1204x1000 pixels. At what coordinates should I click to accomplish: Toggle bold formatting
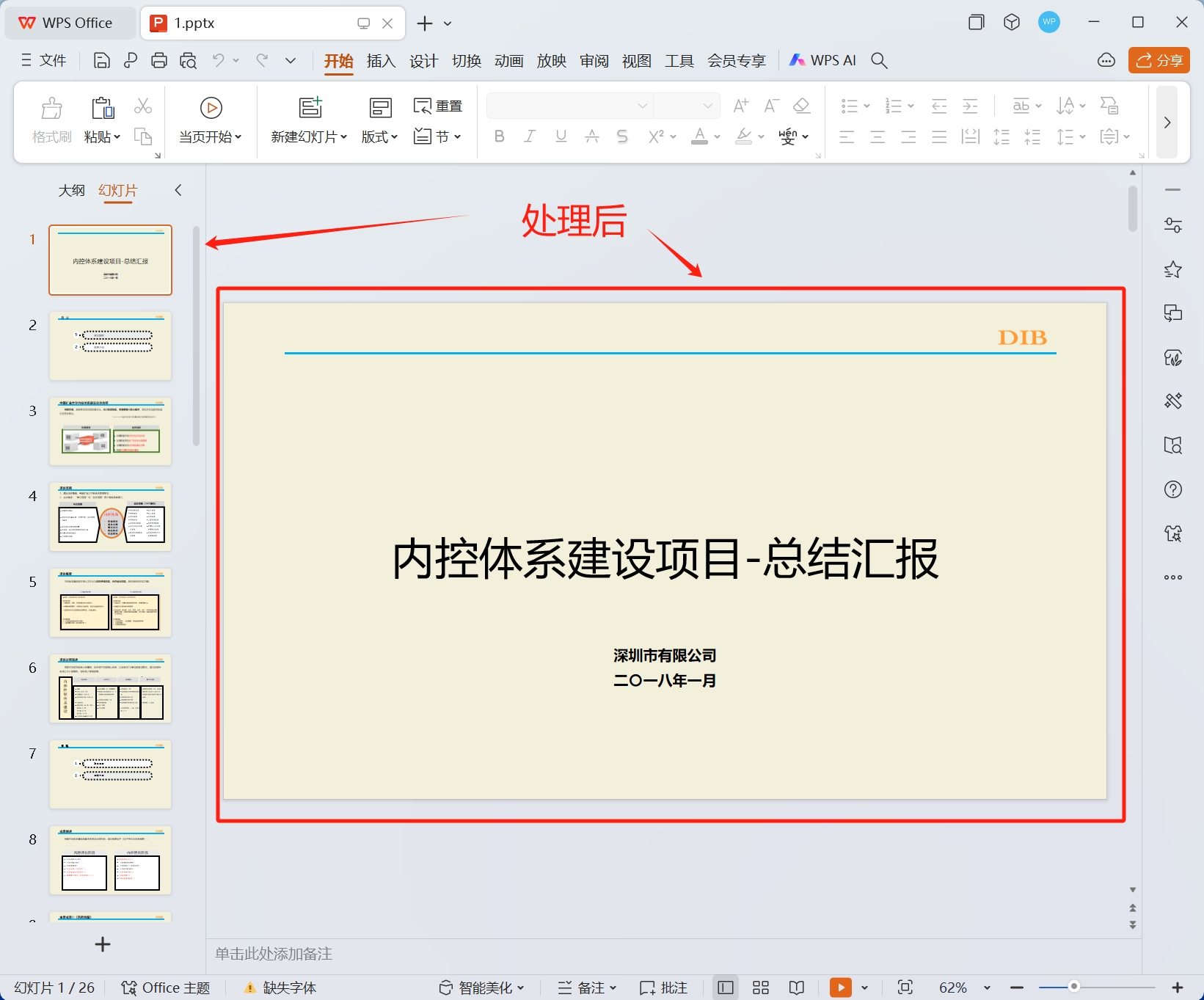(x=499, y=136)
